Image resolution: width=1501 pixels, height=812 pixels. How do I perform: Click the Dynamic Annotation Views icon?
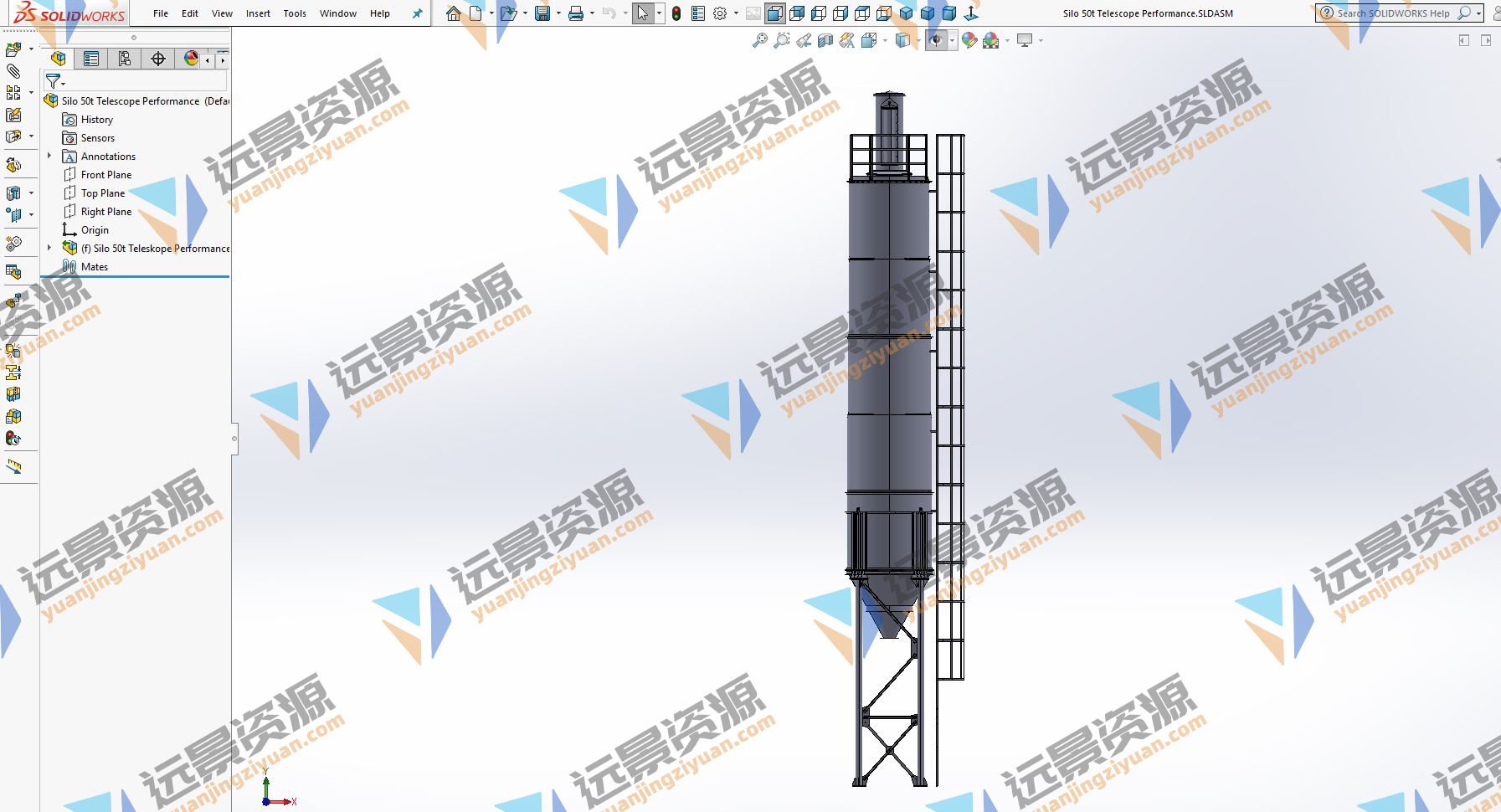[847, 40]
